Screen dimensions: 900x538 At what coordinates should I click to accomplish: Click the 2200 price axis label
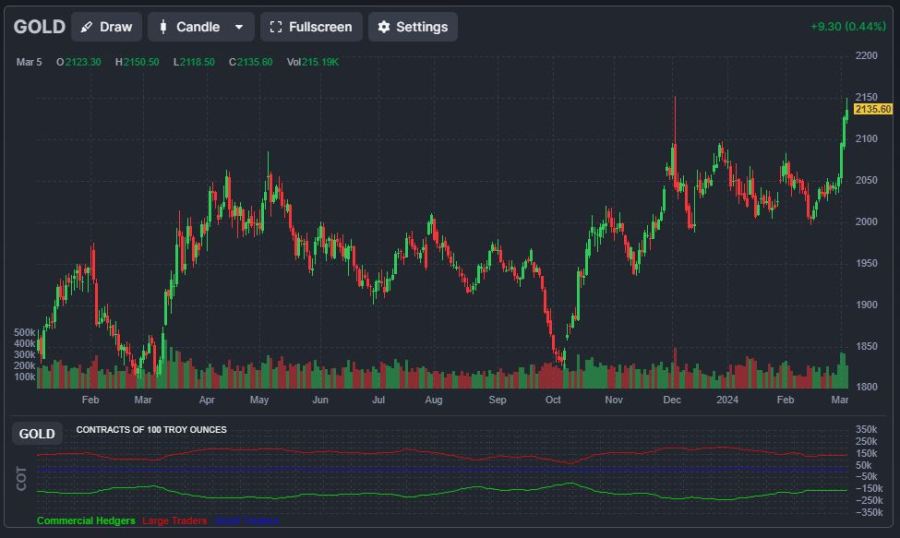pos(867,55)
